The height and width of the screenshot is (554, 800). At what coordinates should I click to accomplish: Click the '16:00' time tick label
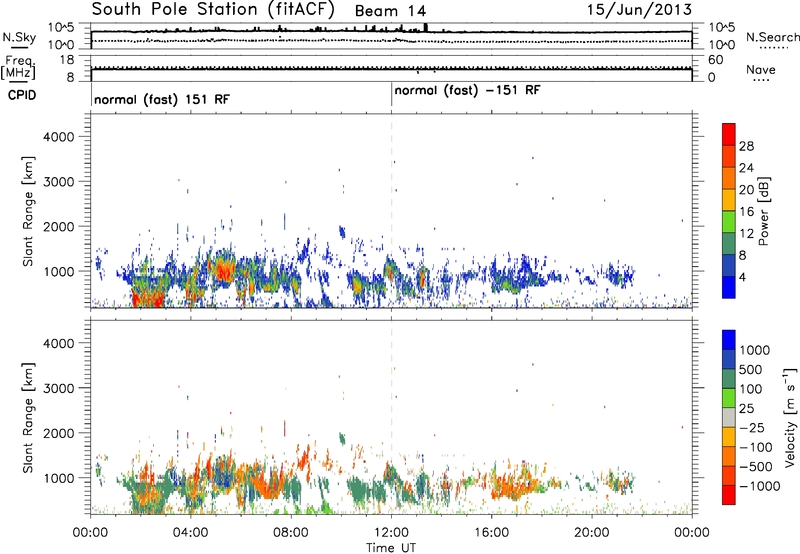[x=491, y=533]
